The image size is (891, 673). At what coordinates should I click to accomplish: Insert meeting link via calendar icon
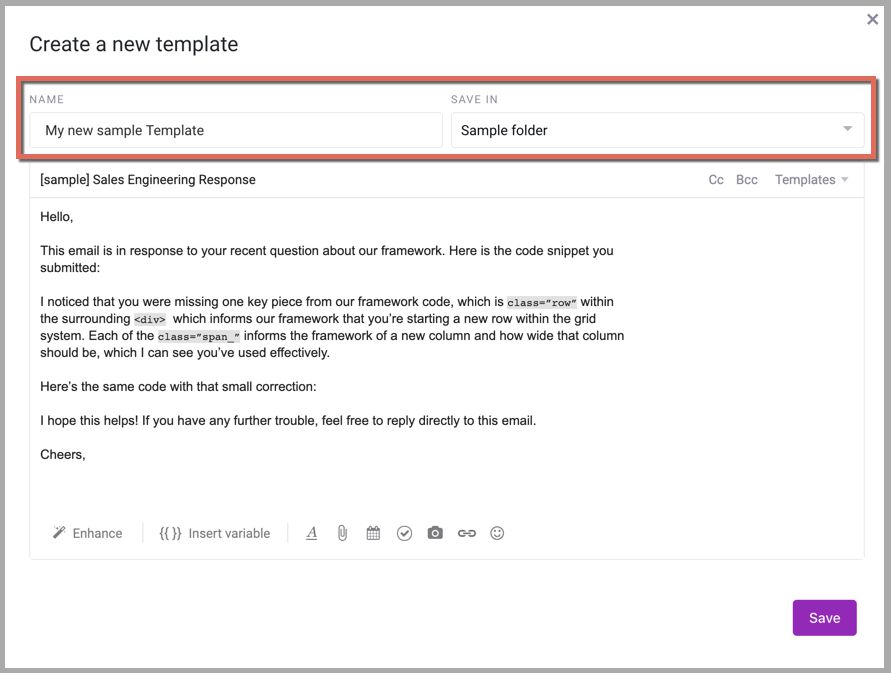373,533
